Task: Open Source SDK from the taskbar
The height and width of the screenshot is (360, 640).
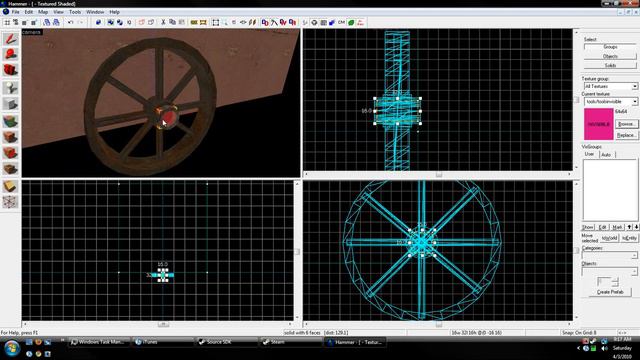Action: (228, 342)
